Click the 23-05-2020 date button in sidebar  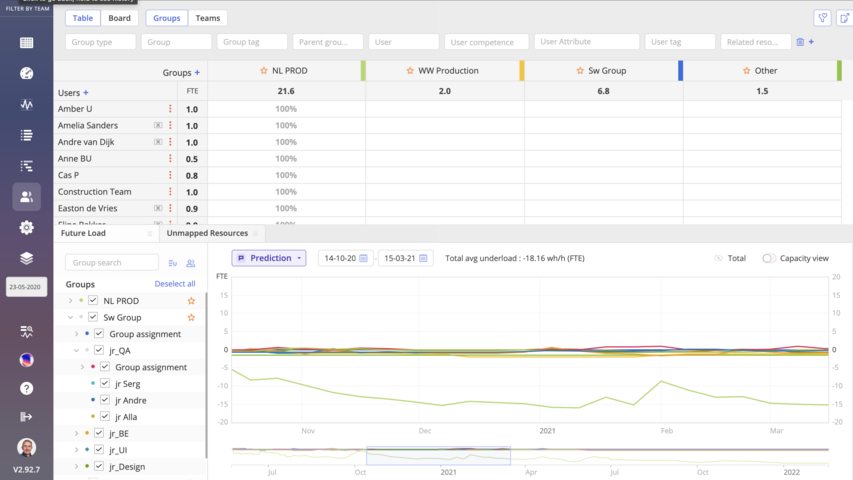pos(26,287)
